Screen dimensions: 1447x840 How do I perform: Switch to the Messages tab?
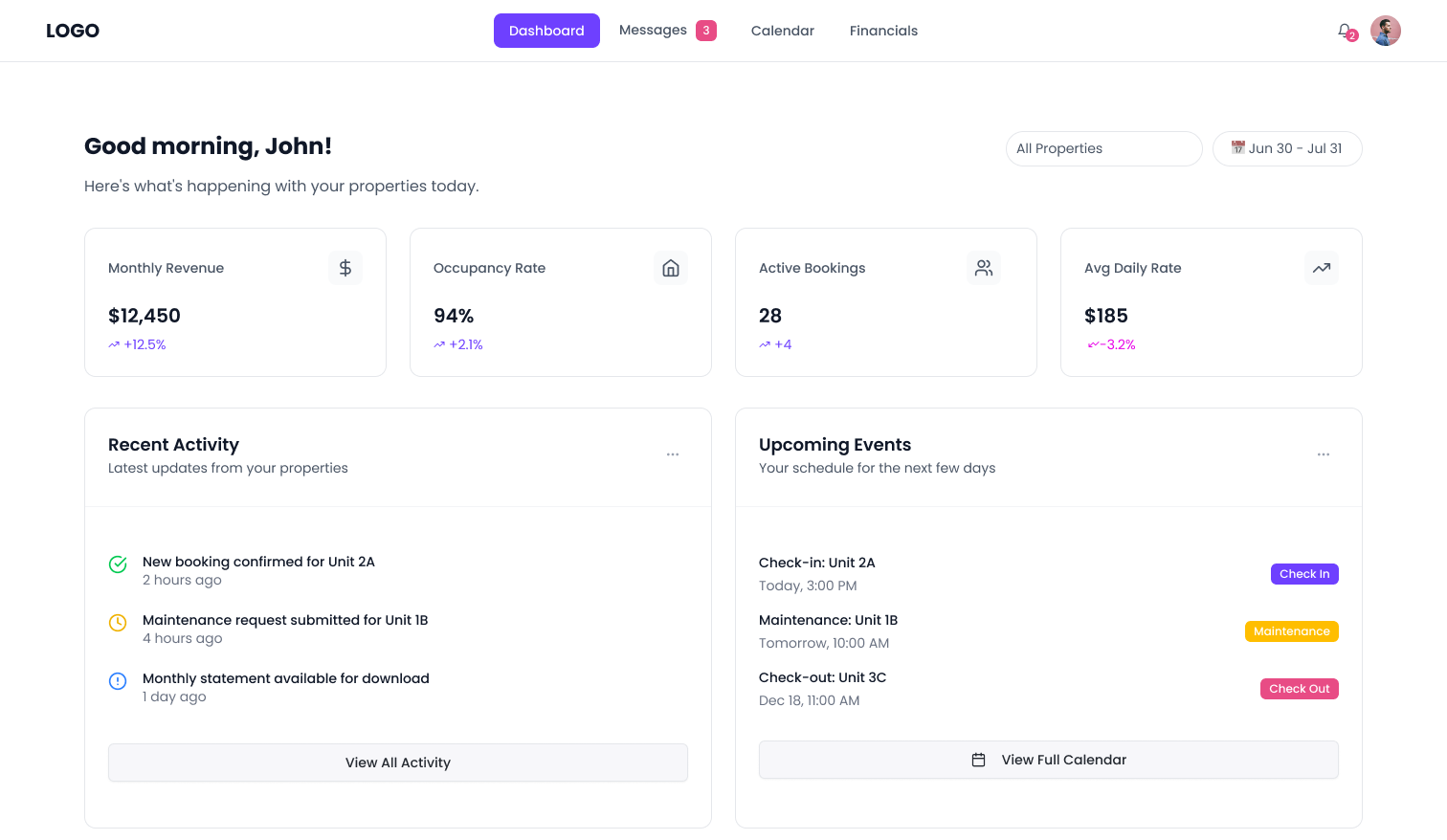(654, 30)
